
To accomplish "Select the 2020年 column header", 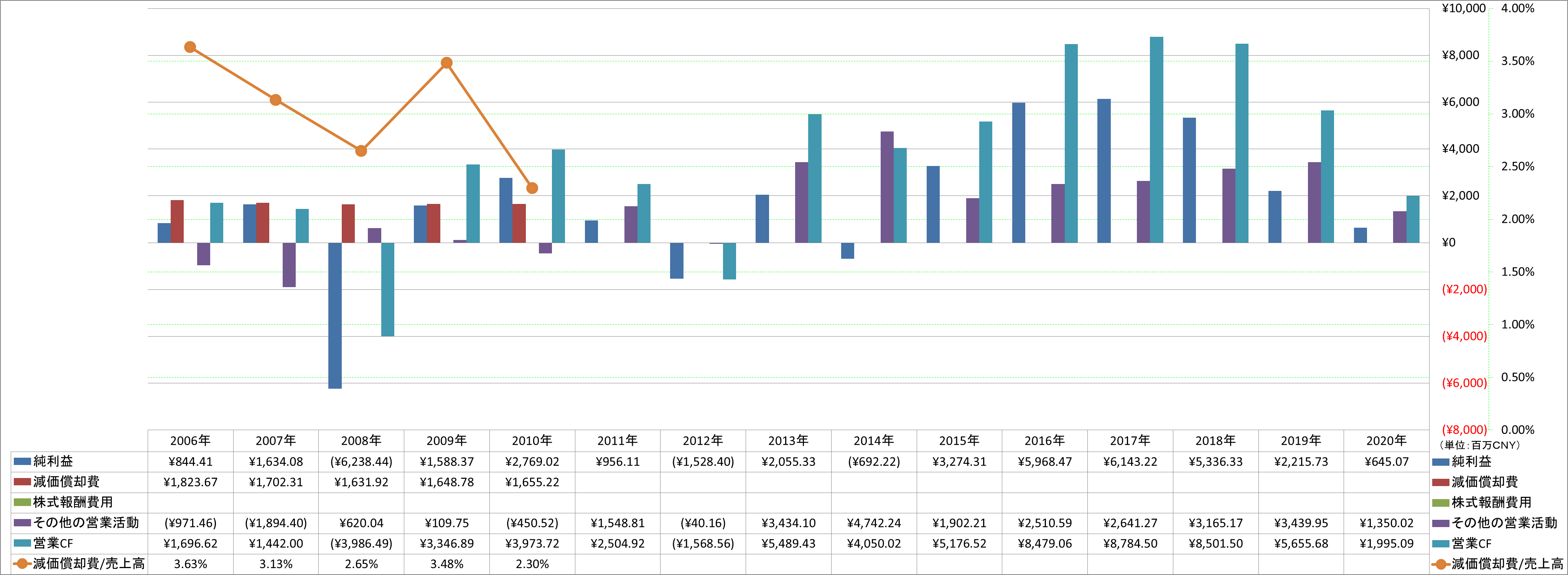I will tap(1386, 440).
